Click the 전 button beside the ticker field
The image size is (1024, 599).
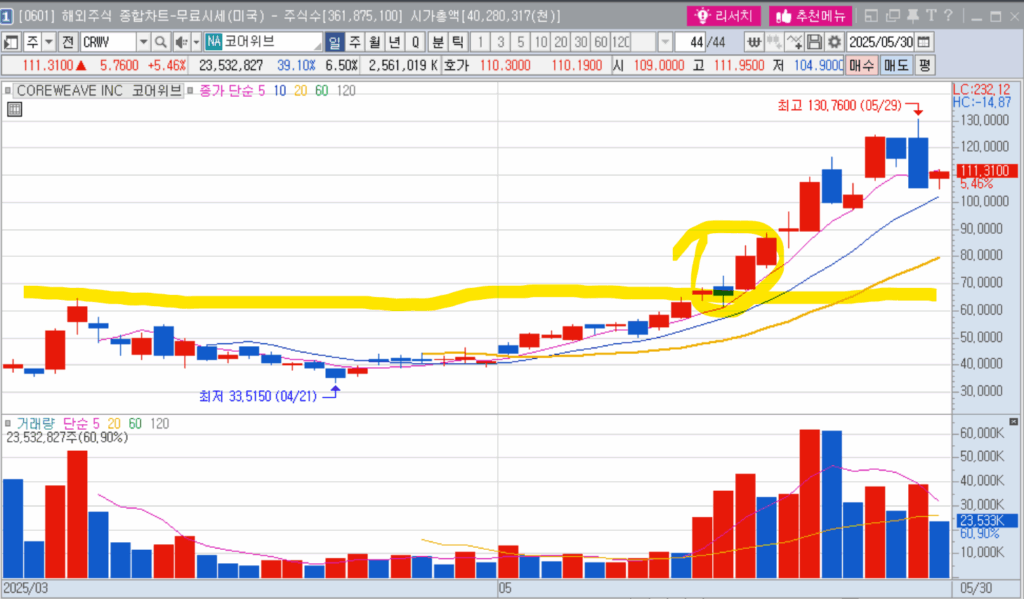point(68,42)
